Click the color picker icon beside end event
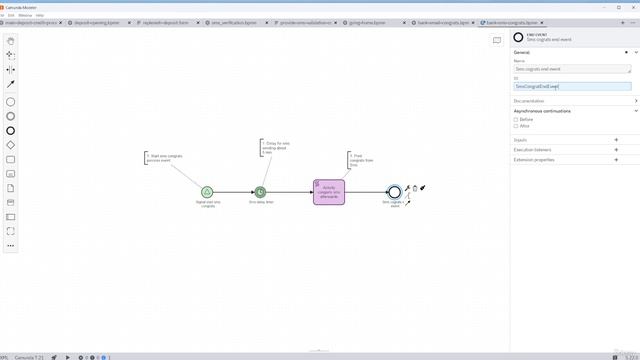 pos(422,188)
